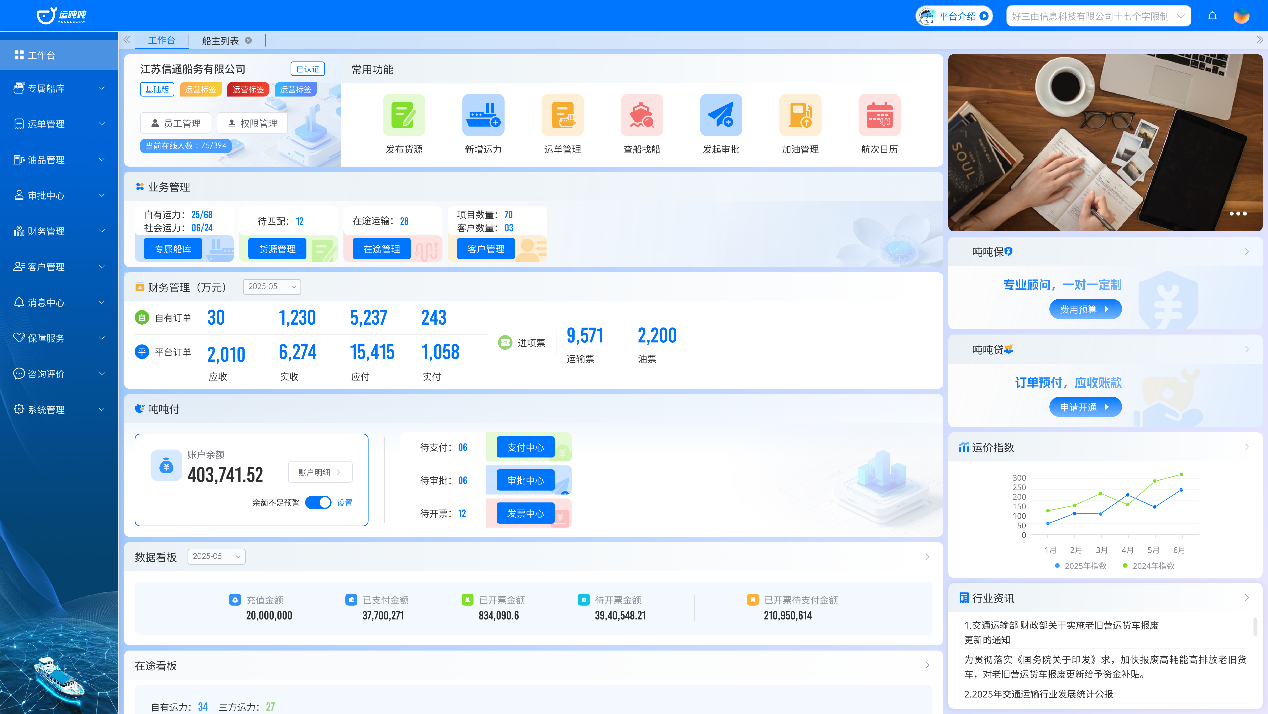Open the company selector dropdown in header
The height and width of the screenshot is (714, 1268).
[1098, 16]
